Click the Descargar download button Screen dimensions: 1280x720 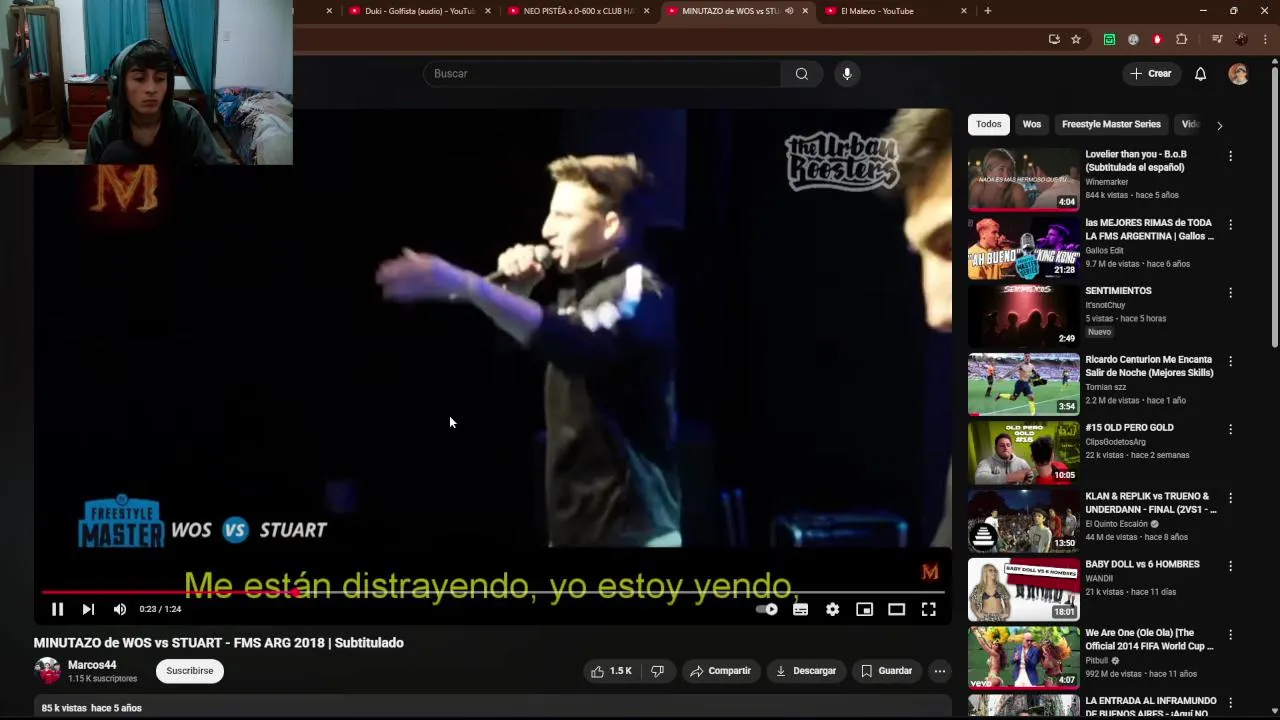click(805, 671)
